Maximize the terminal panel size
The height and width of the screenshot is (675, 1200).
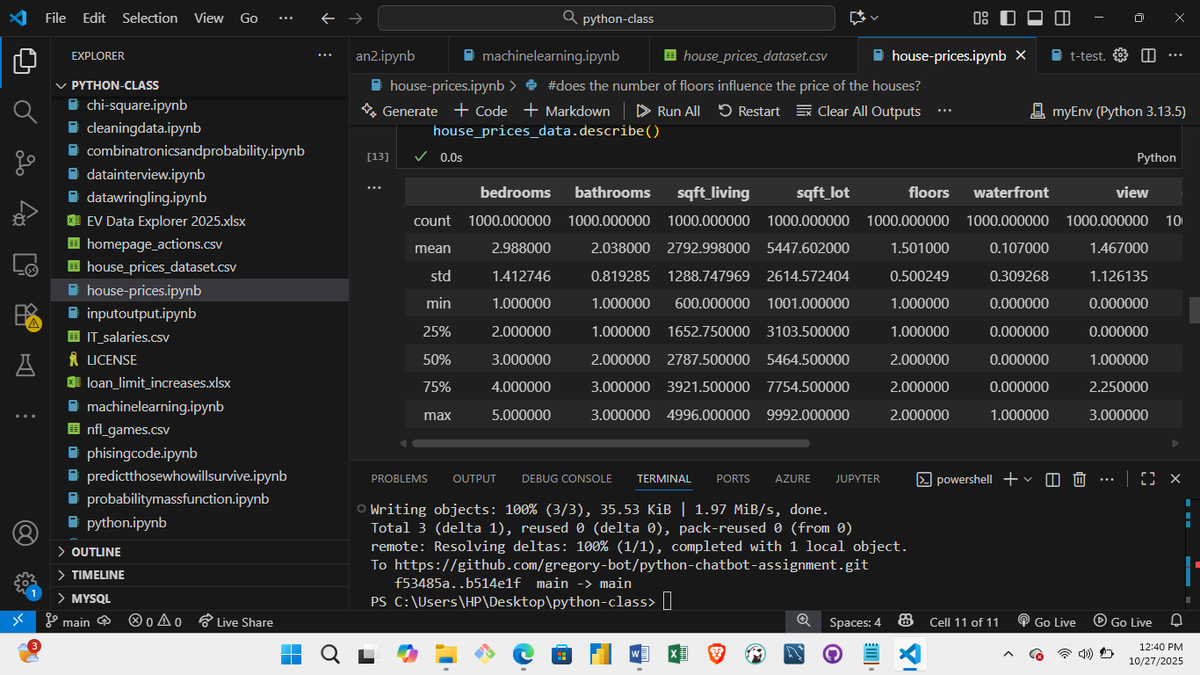pos(1149,479)
